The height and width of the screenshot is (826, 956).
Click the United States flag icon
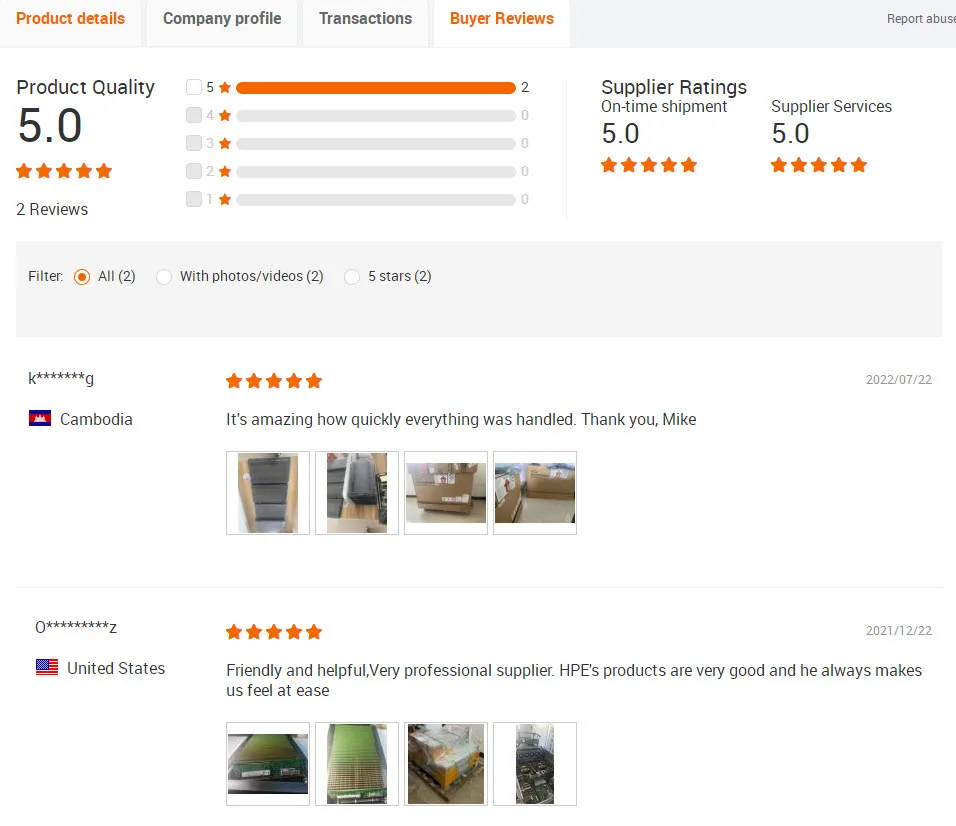pyautogui.click(x=47, y=668)
